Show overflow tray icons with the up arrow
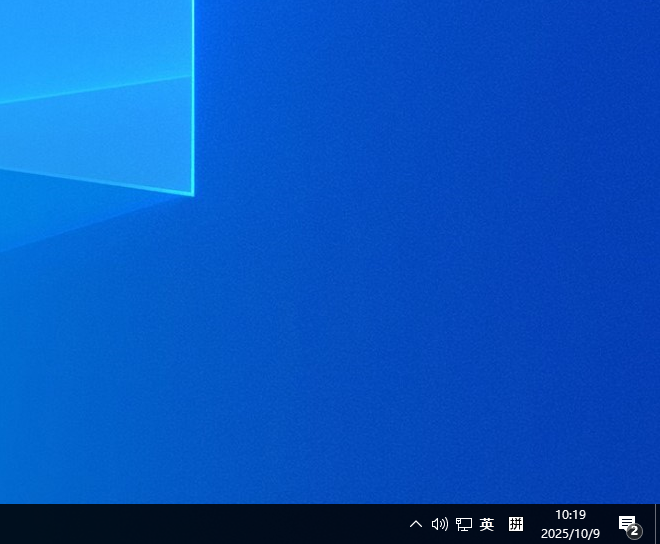The height and width of the screenshot is (544, 660). click(416, 524)
